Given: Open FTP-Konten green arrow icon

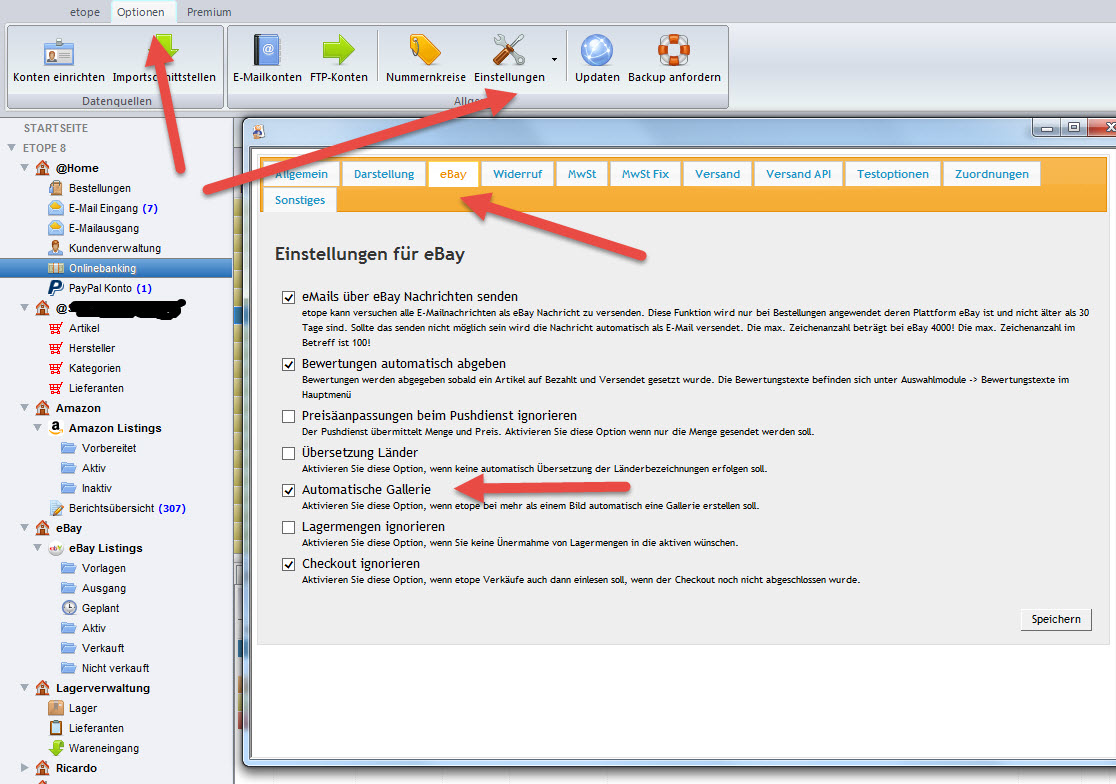Looking at the screenshot, I should pyautogui.click(x=338, y=51).
